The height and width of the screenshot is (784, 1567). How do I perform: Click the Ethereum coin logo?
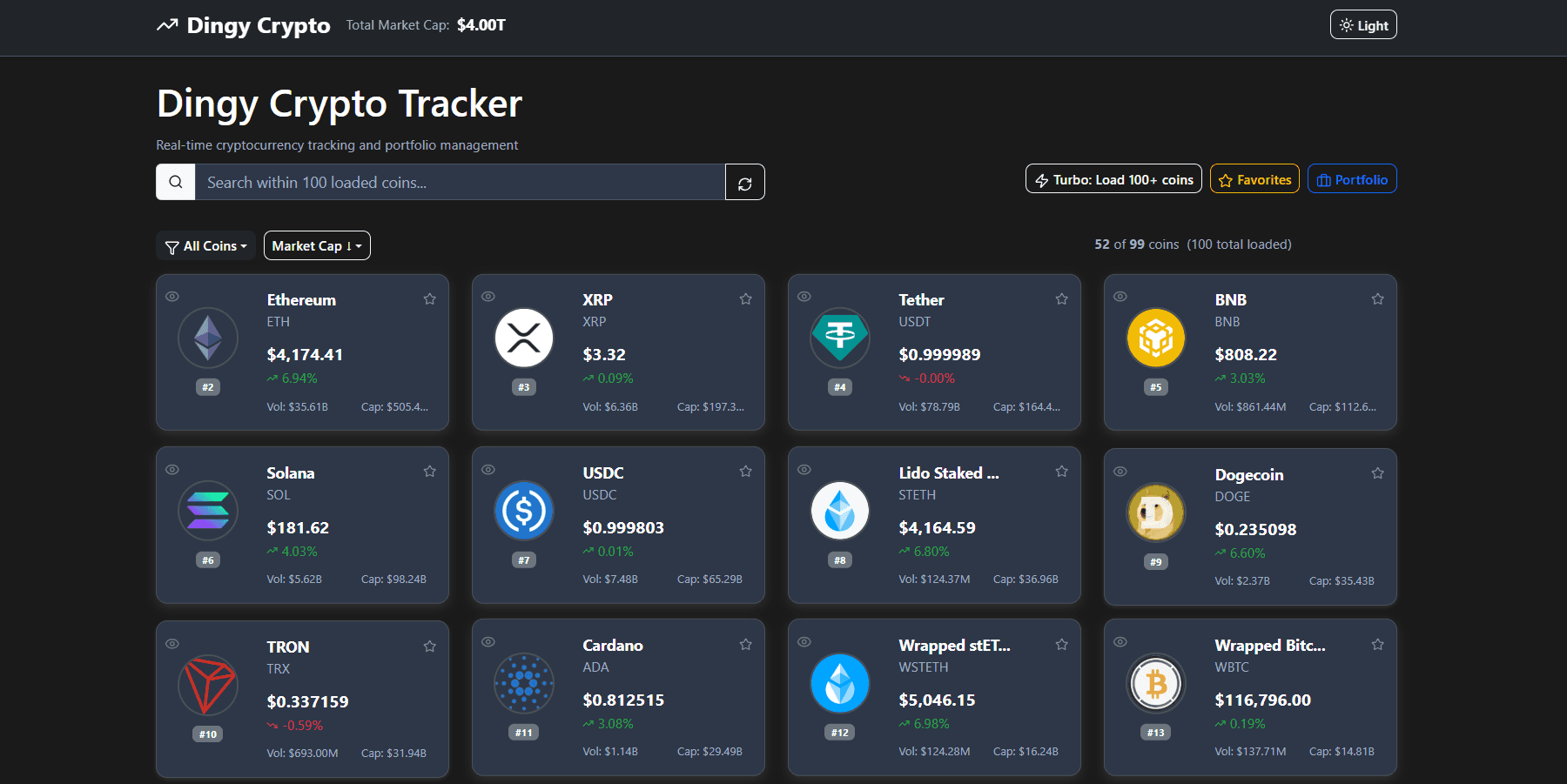(x=208, y=338)
